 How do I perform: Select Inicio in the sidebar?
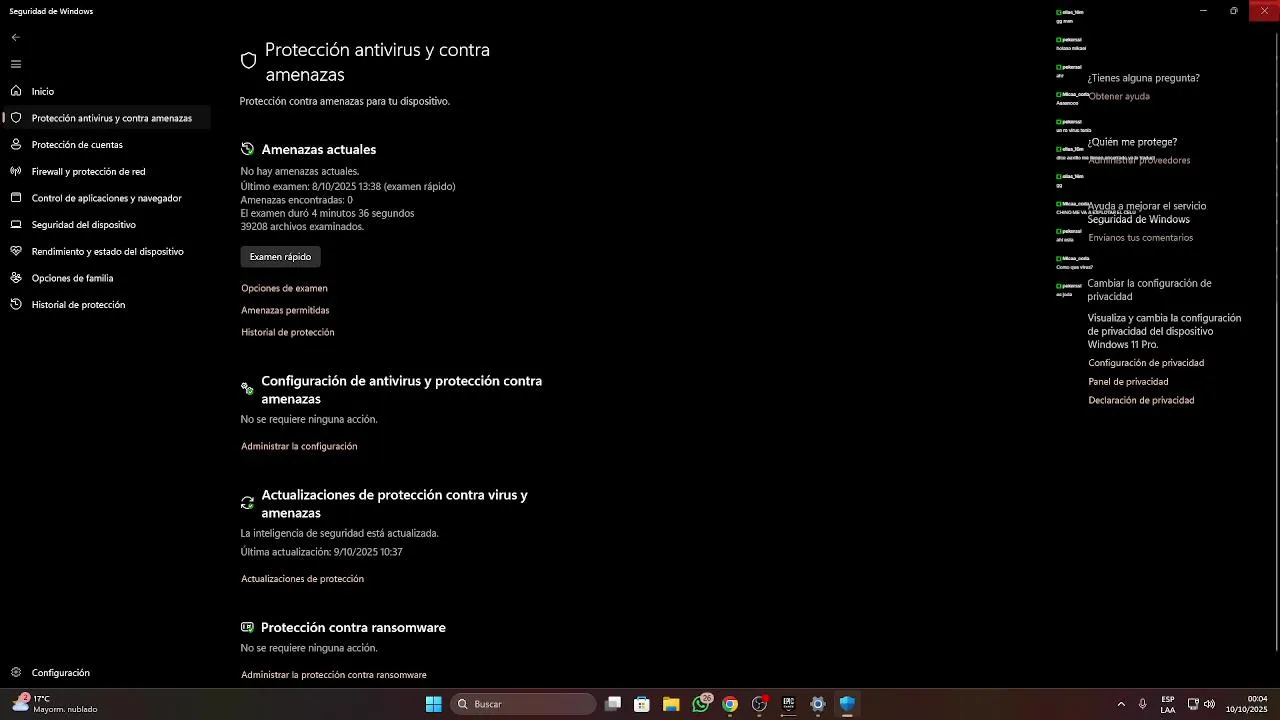[x=43, y=91]
